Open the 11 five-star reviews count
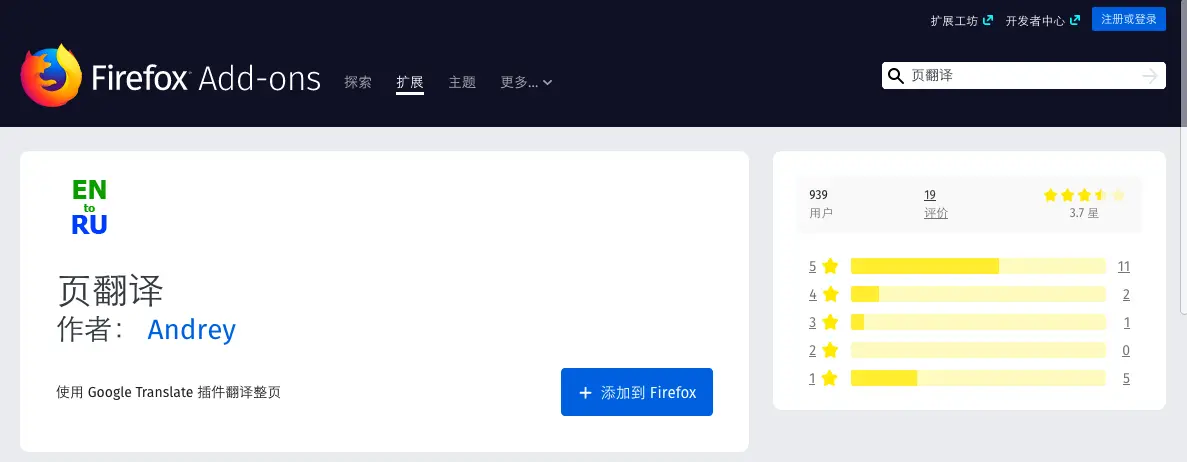 1123,266
